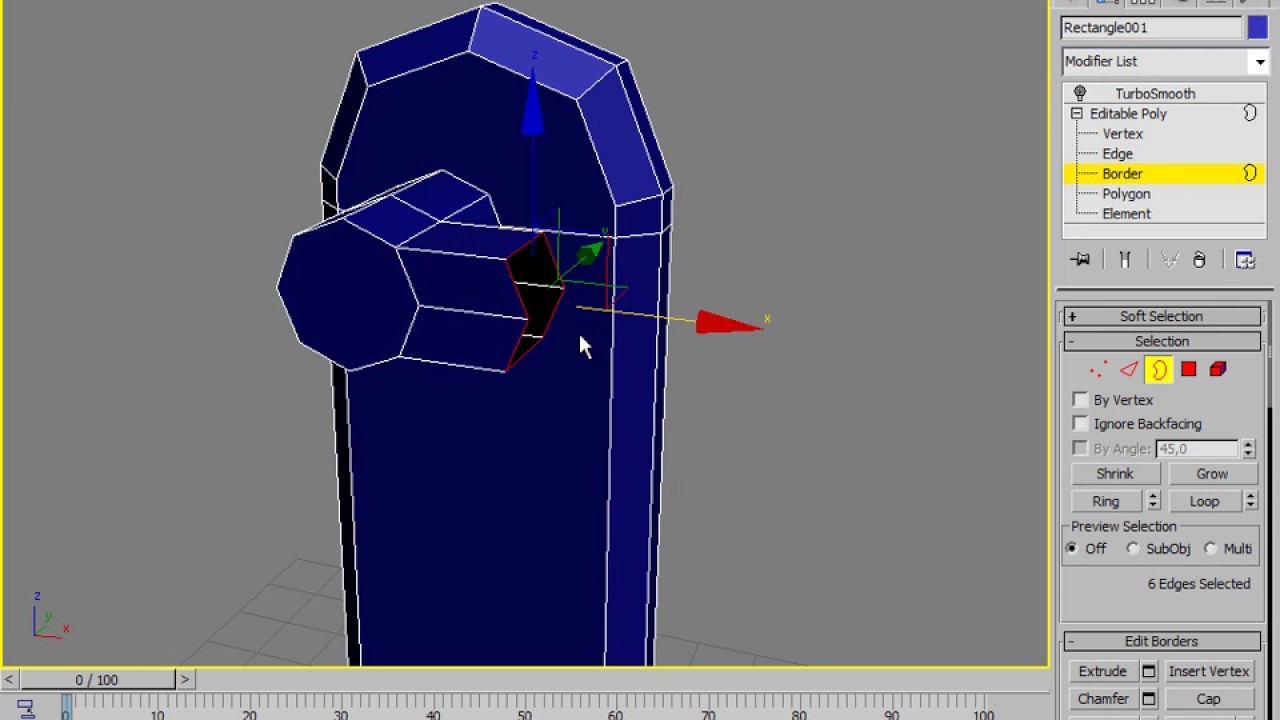Screen dimensions: 1280x720
Task: Click the Ring button
Action: pos(1106,501)
